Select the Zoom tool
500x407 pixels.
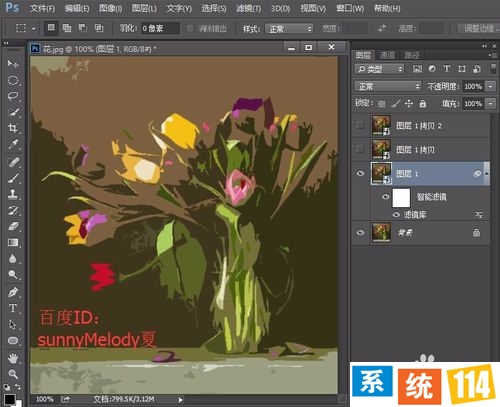[13, 374]
